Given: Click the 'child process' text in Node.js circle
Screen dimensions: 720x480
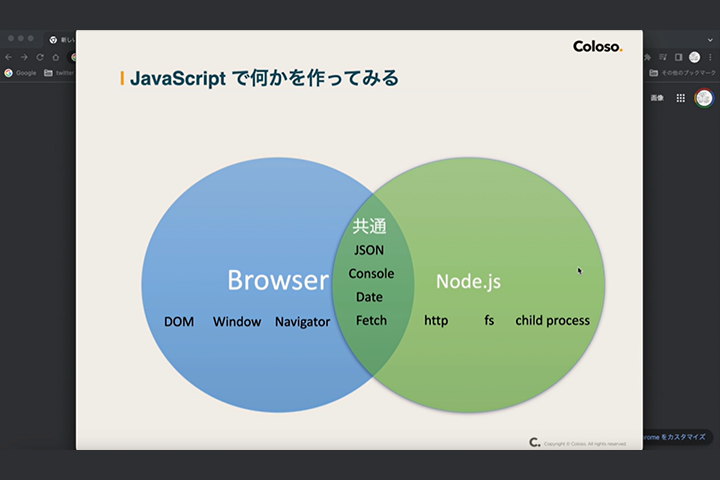Looking at the screenshot, I should pyautogui.click(x=552, y=321).
